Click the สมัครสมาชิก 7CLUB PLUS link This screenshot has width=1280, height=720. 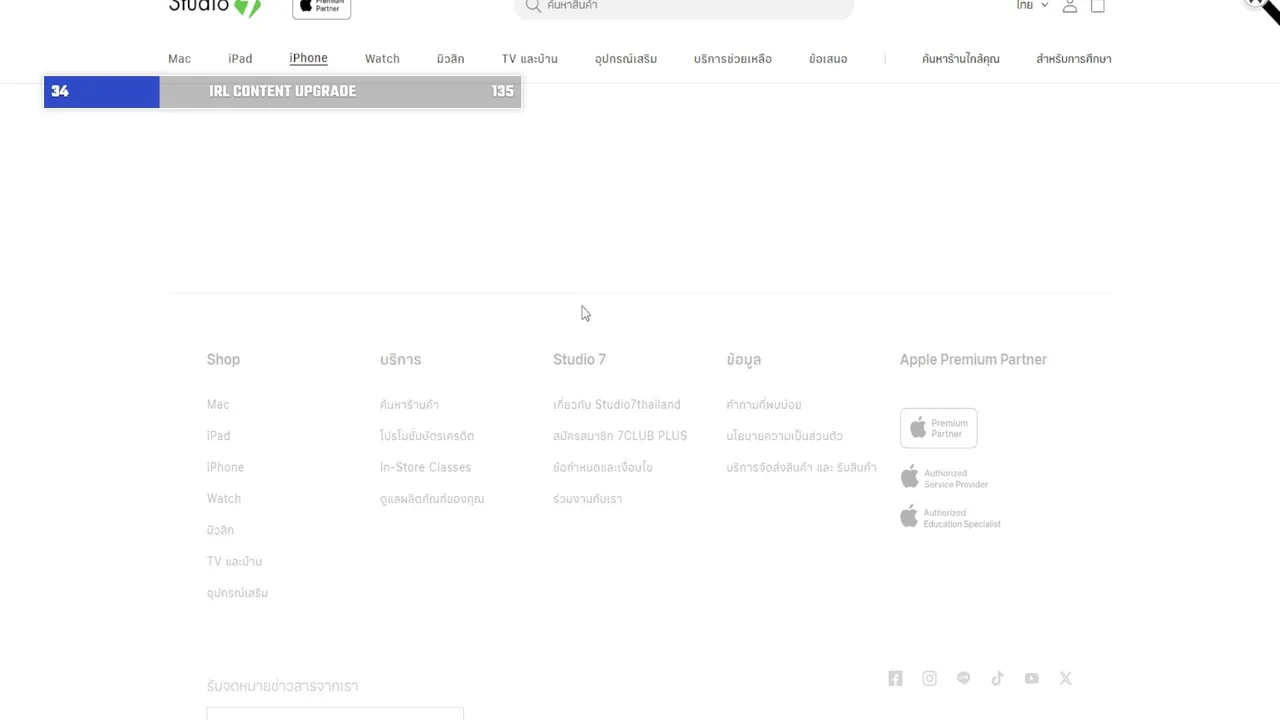(620, 436)
